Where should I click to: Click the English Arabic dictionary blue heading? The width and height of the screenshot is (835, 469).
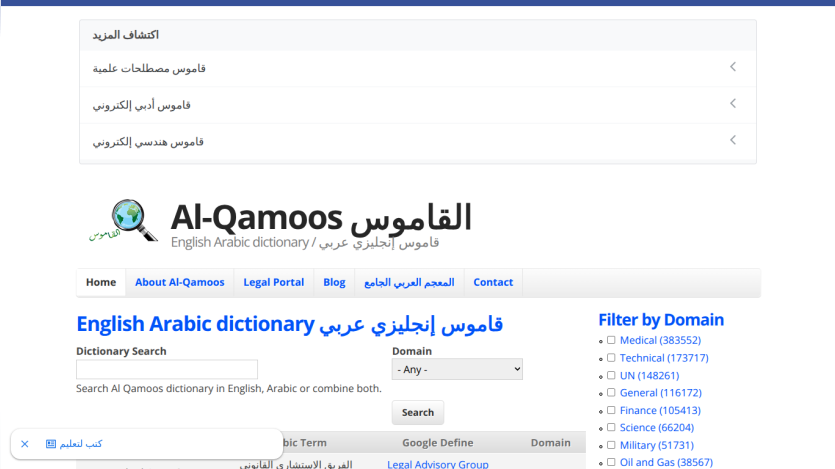(289, 324)
